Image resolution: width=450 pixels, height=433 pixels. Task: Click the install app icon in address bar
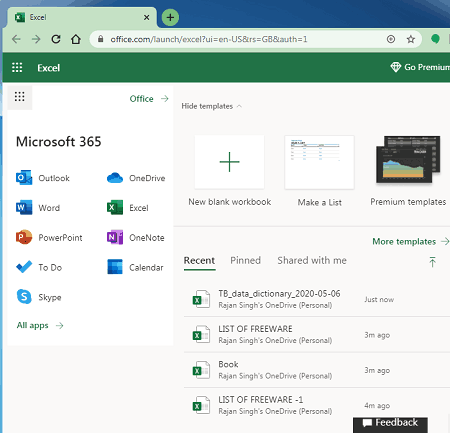(x=391, y=39)
